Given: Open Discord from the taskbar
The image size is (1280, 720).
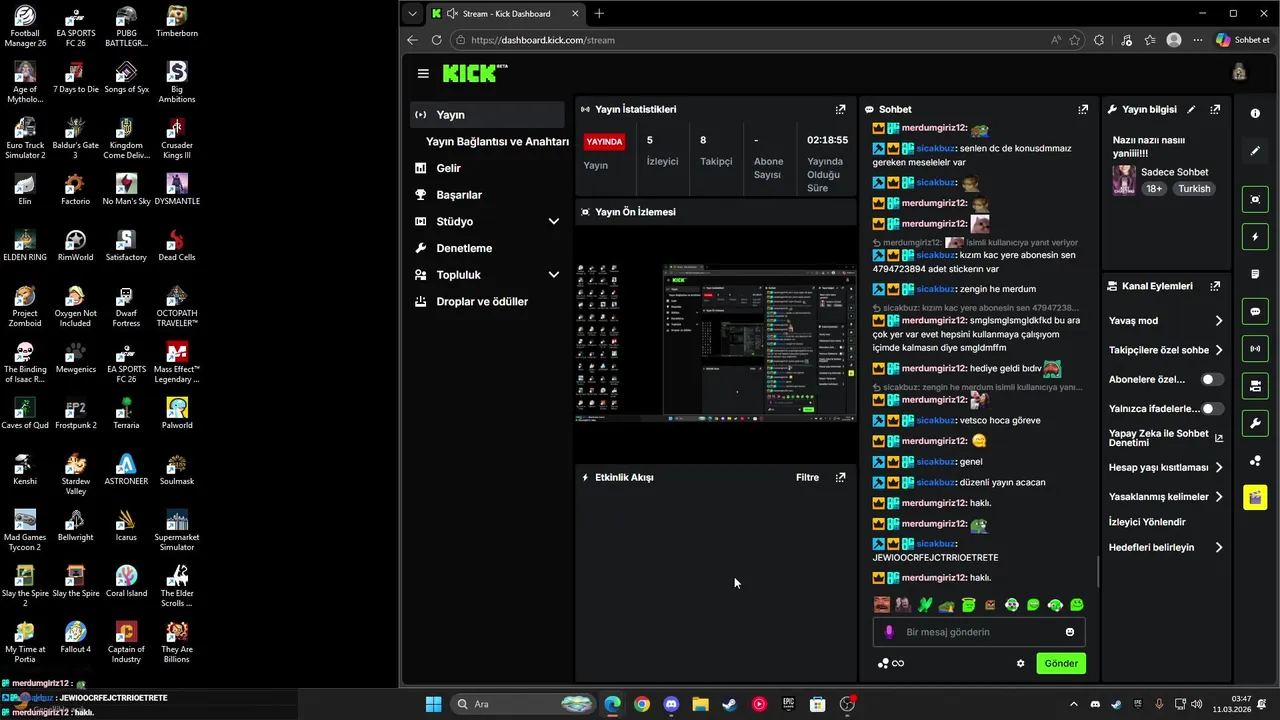Looking at the screenshot, I should [x=671, y=704].
